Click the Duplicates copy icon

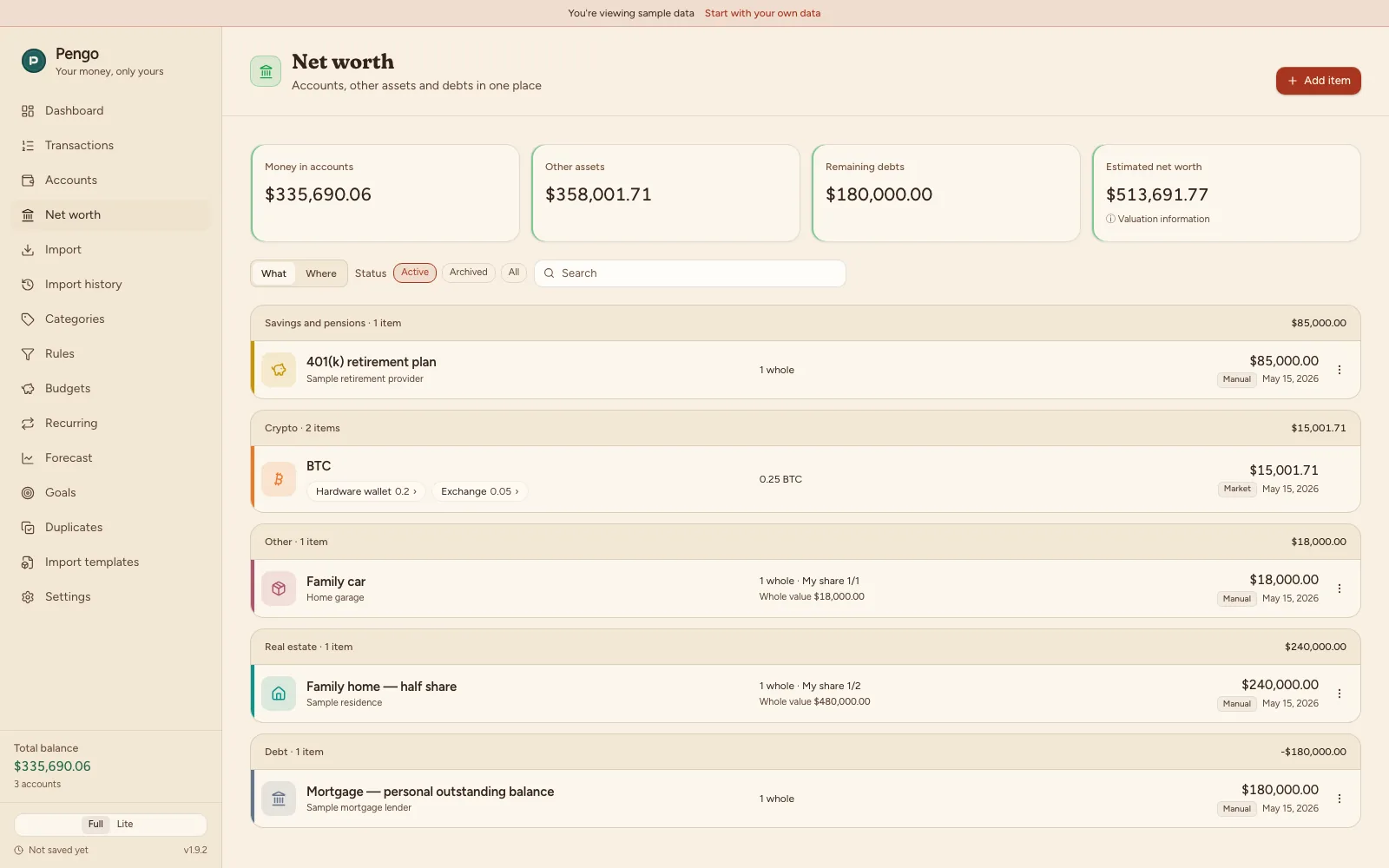(28, 528)
